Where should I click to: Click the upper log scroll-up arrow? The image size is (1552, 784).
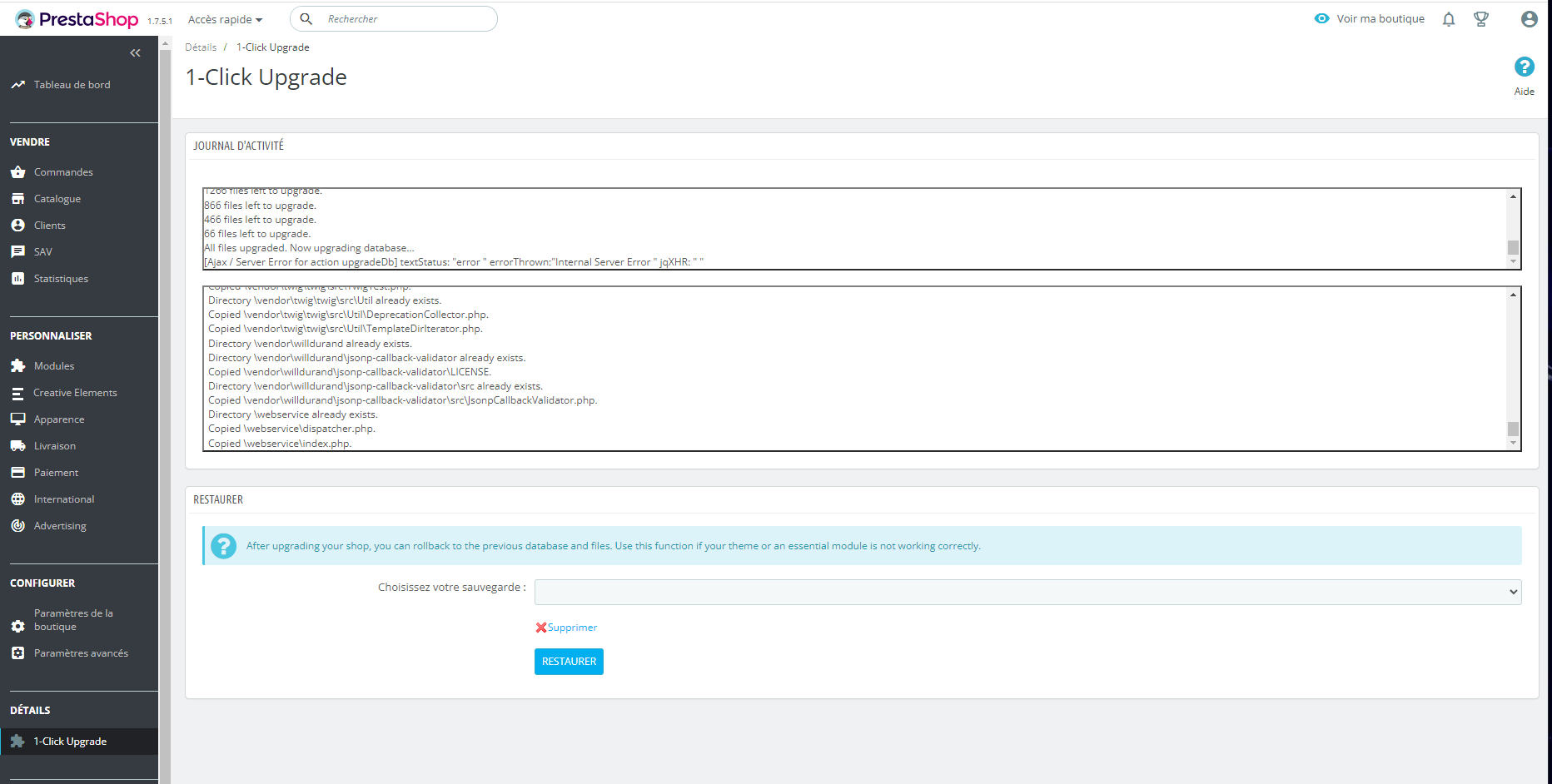(x=1514, y=196)
